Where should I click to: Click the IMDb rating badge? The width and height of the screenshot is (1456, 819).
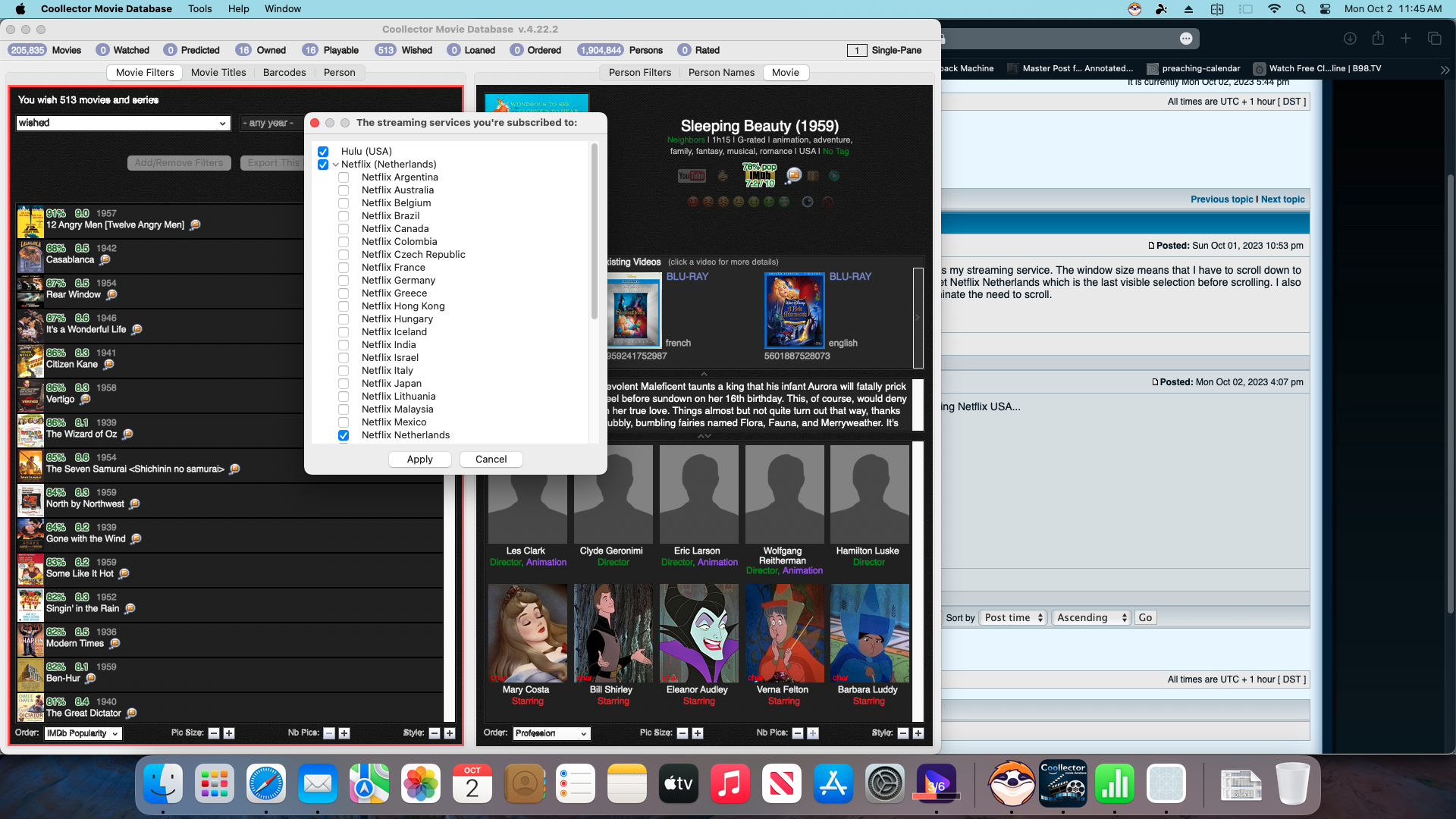[760, 175]
